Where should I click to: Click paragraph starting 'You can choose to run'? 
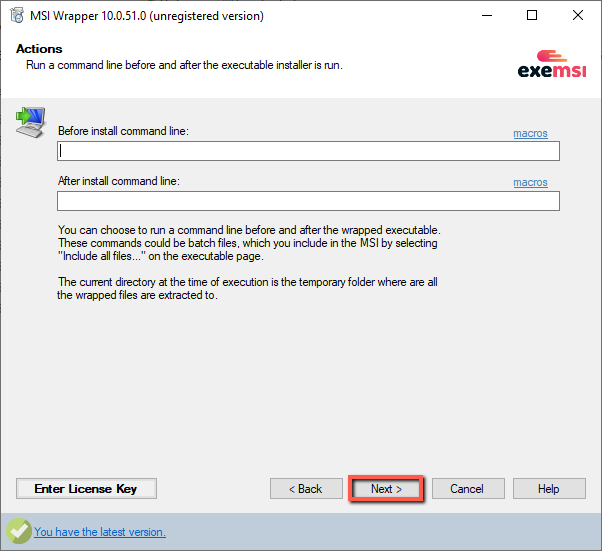pyautogui.click(x=249, y=243)
